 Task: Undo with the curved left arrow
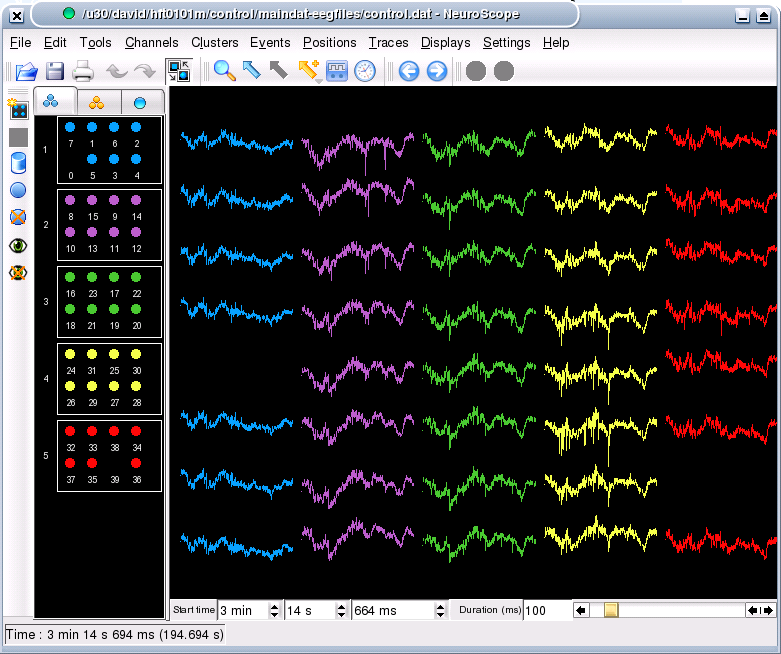click(117, 71)
